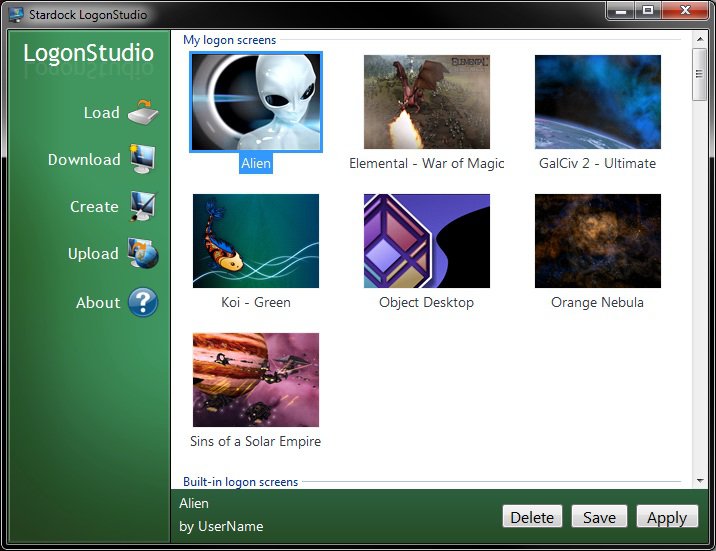Click the Load drive icon

click(x=143, y=112)
